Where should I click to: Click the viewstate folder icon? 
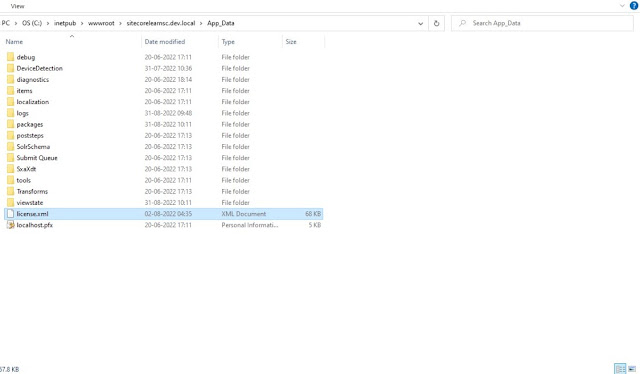pyautogui.click(x=11, y=203)
